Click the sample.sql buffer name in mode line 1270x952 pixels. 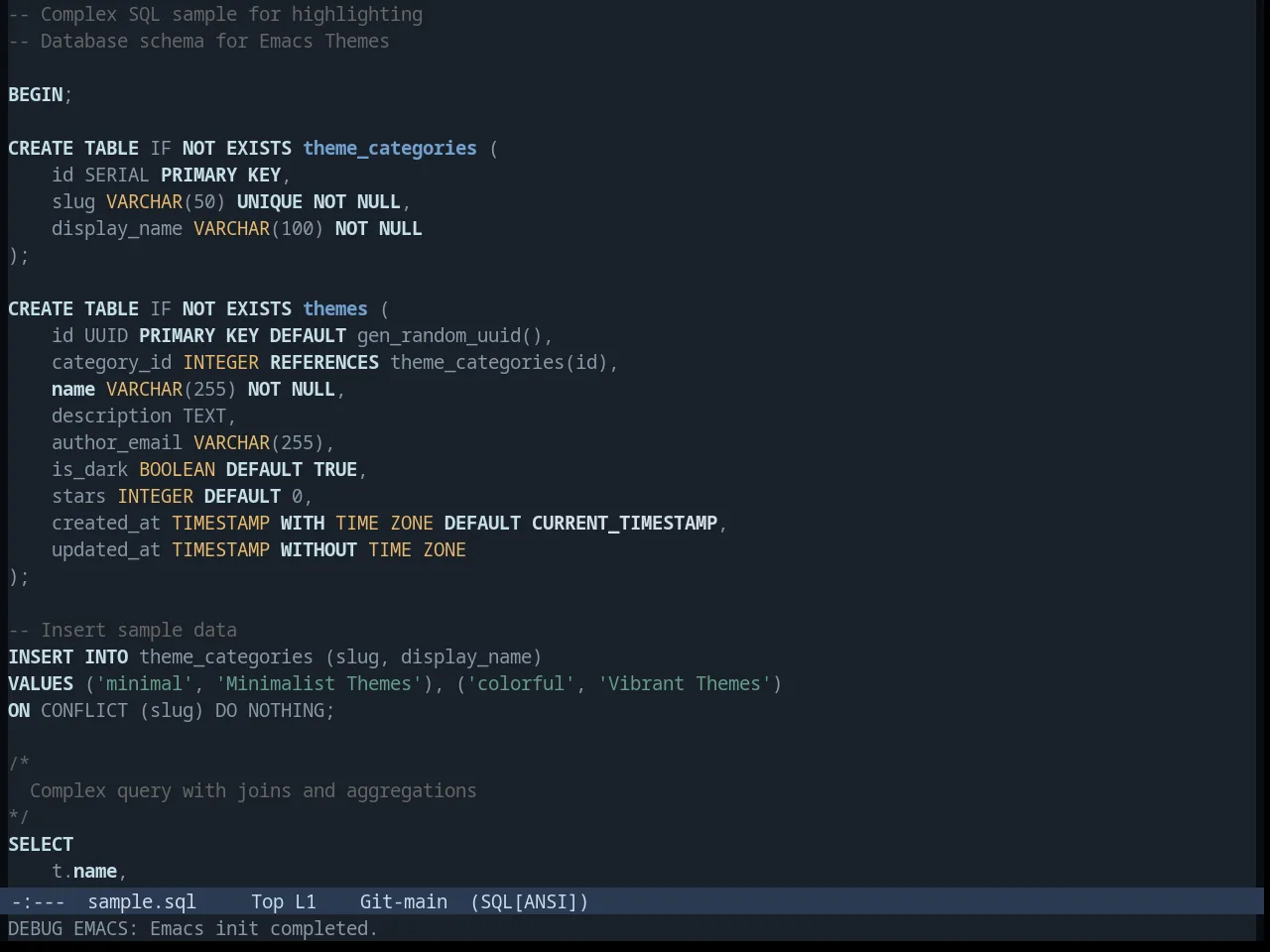(142, 901)
